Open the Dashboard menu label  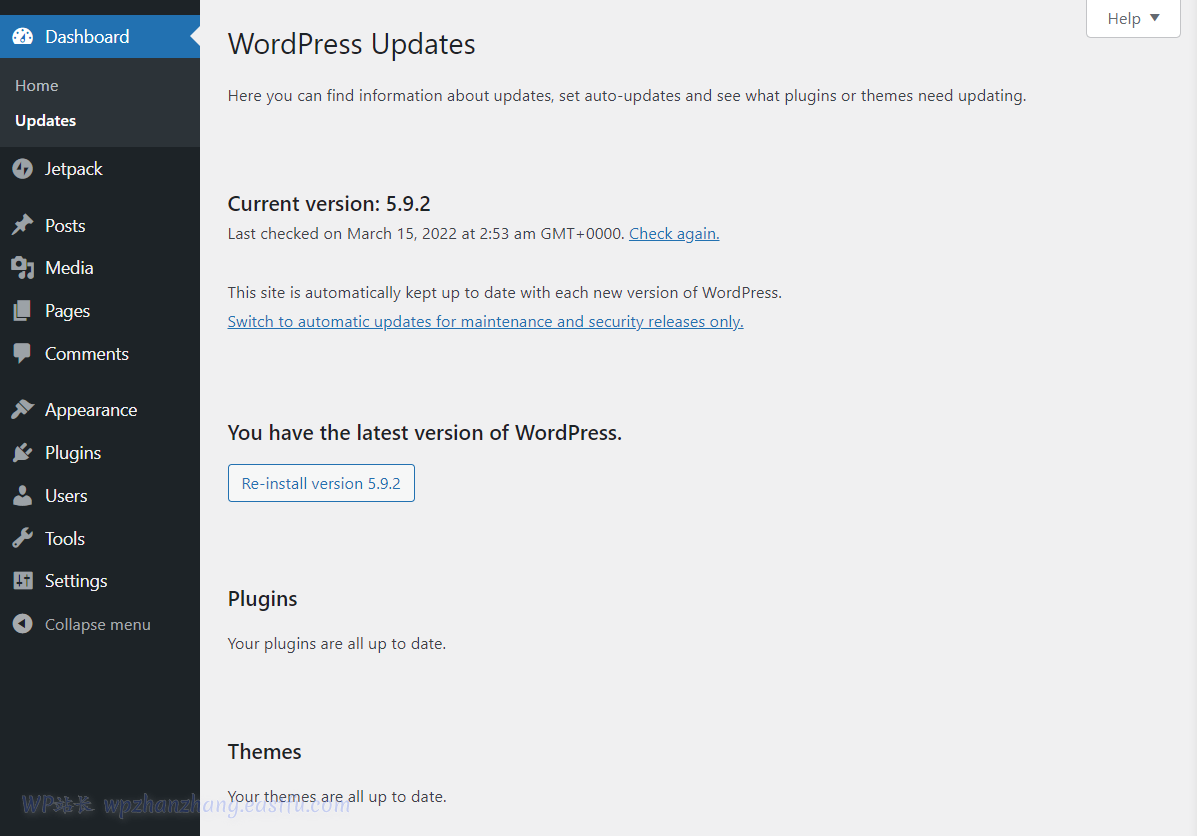coord(87,37)
